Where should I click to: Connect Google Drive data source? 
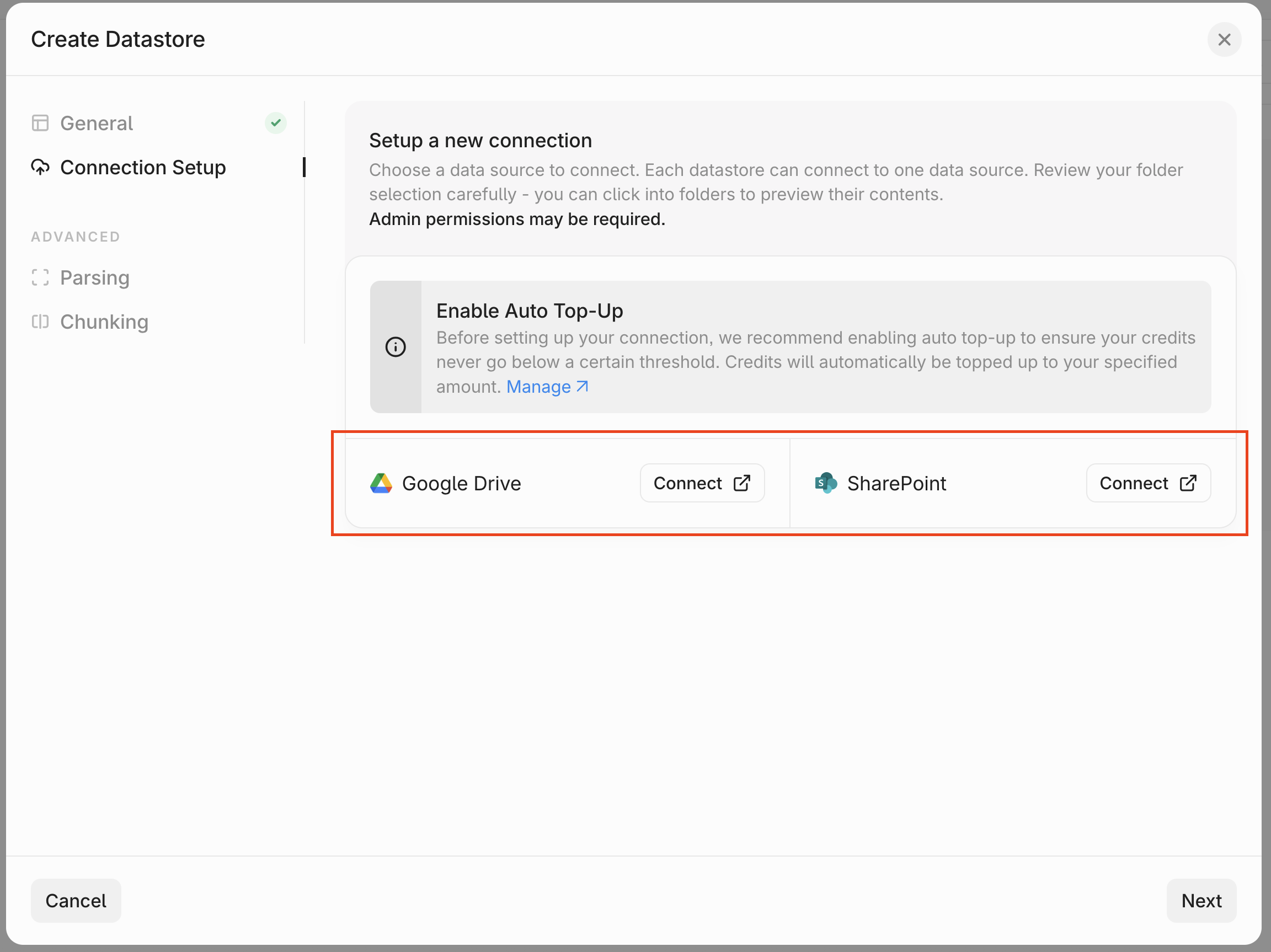click(x=702, y=483)
